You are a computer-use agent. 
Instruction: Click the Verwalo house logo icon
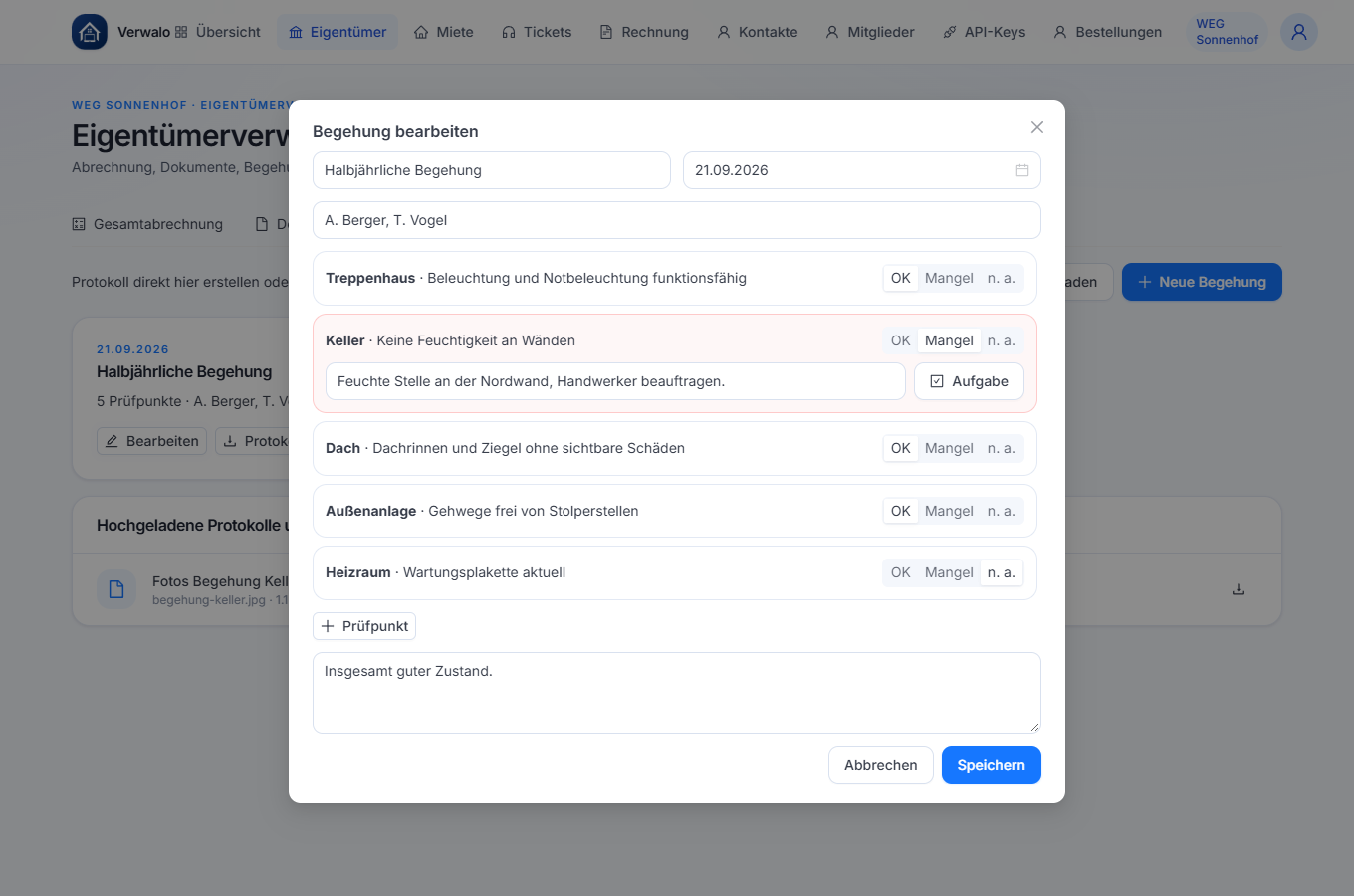click(90, 32)
